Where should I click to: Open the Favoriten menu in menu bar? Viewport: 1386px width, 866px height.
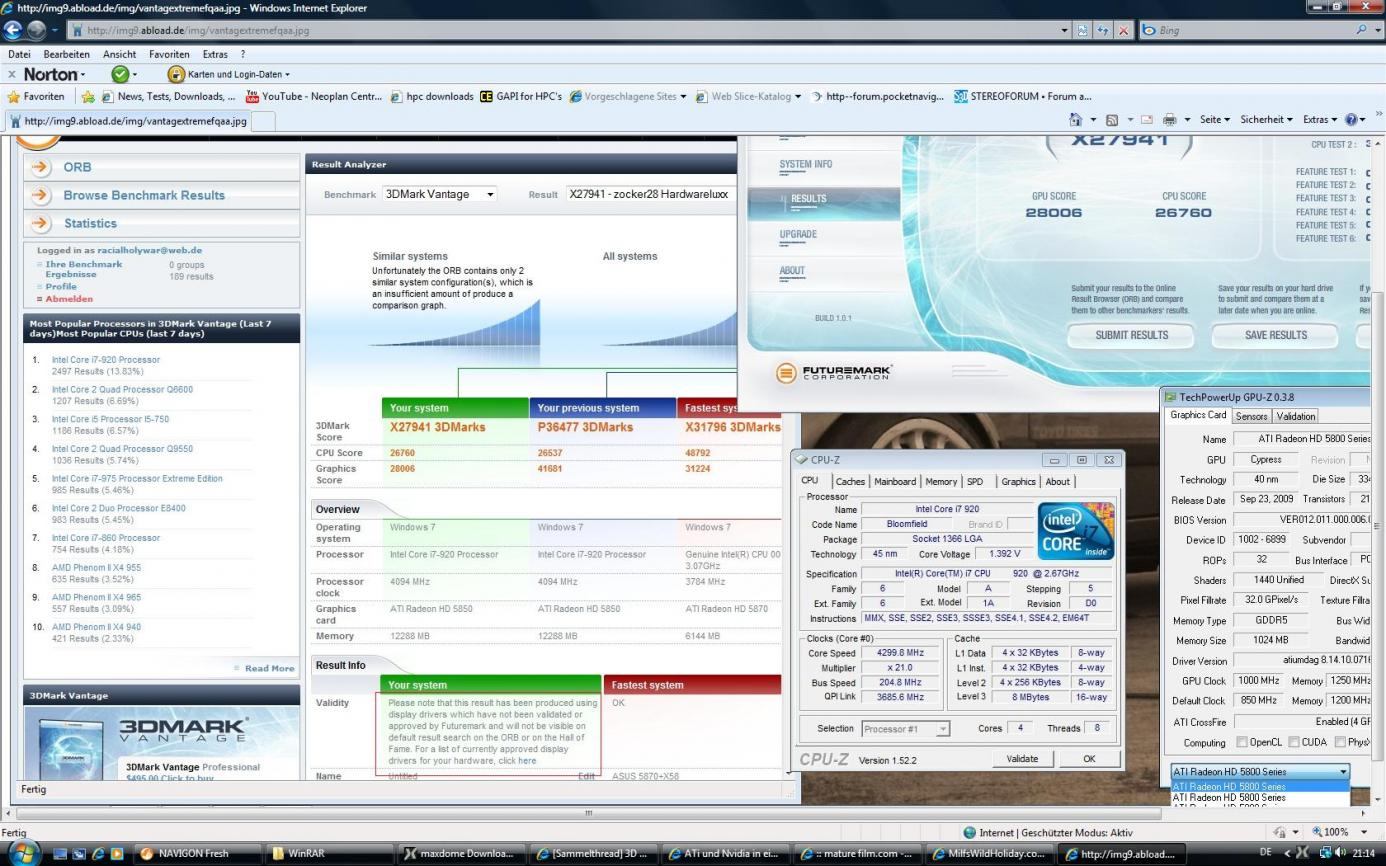[x=169, y=54]
